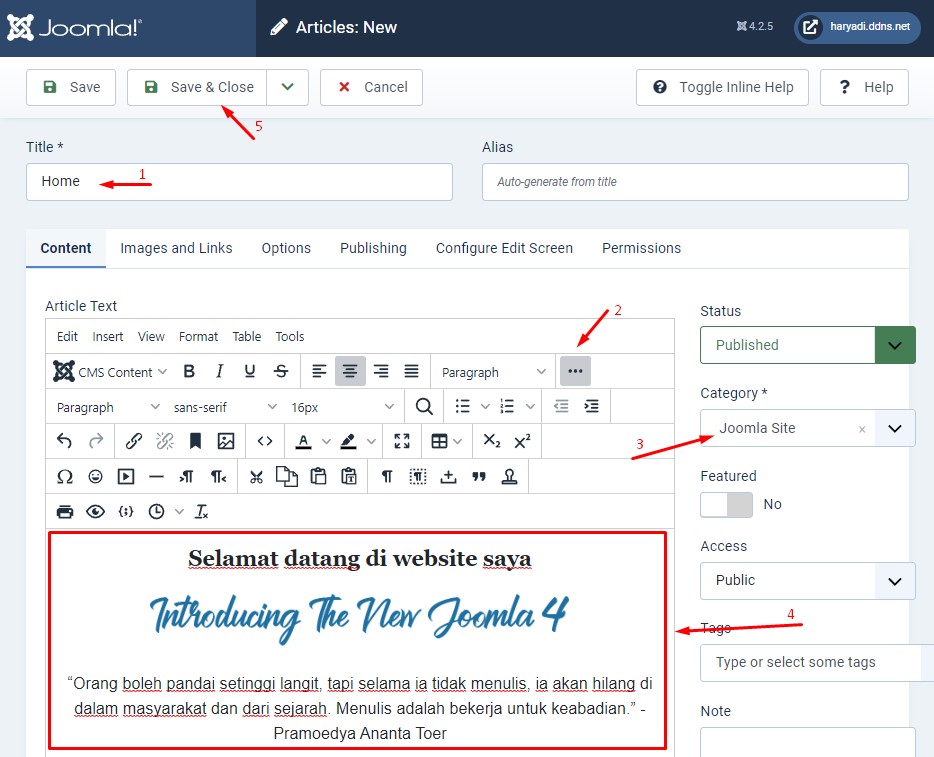
Task: Open the Status dropdown showing Published
Action: 807,345
